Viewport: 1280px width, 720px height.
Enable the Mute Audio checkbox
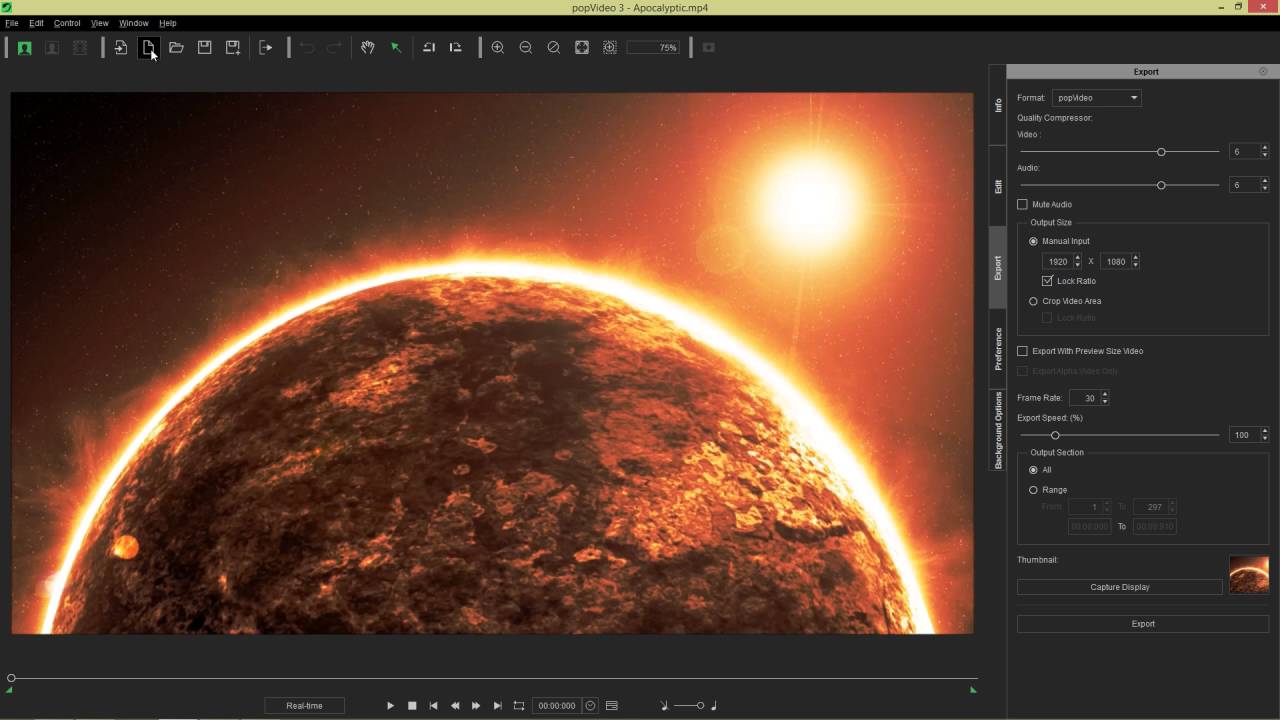(1022, 204)
